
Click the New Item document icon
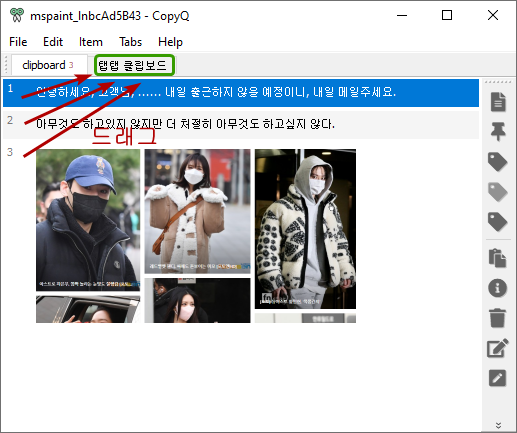click(x=498, y=102)
